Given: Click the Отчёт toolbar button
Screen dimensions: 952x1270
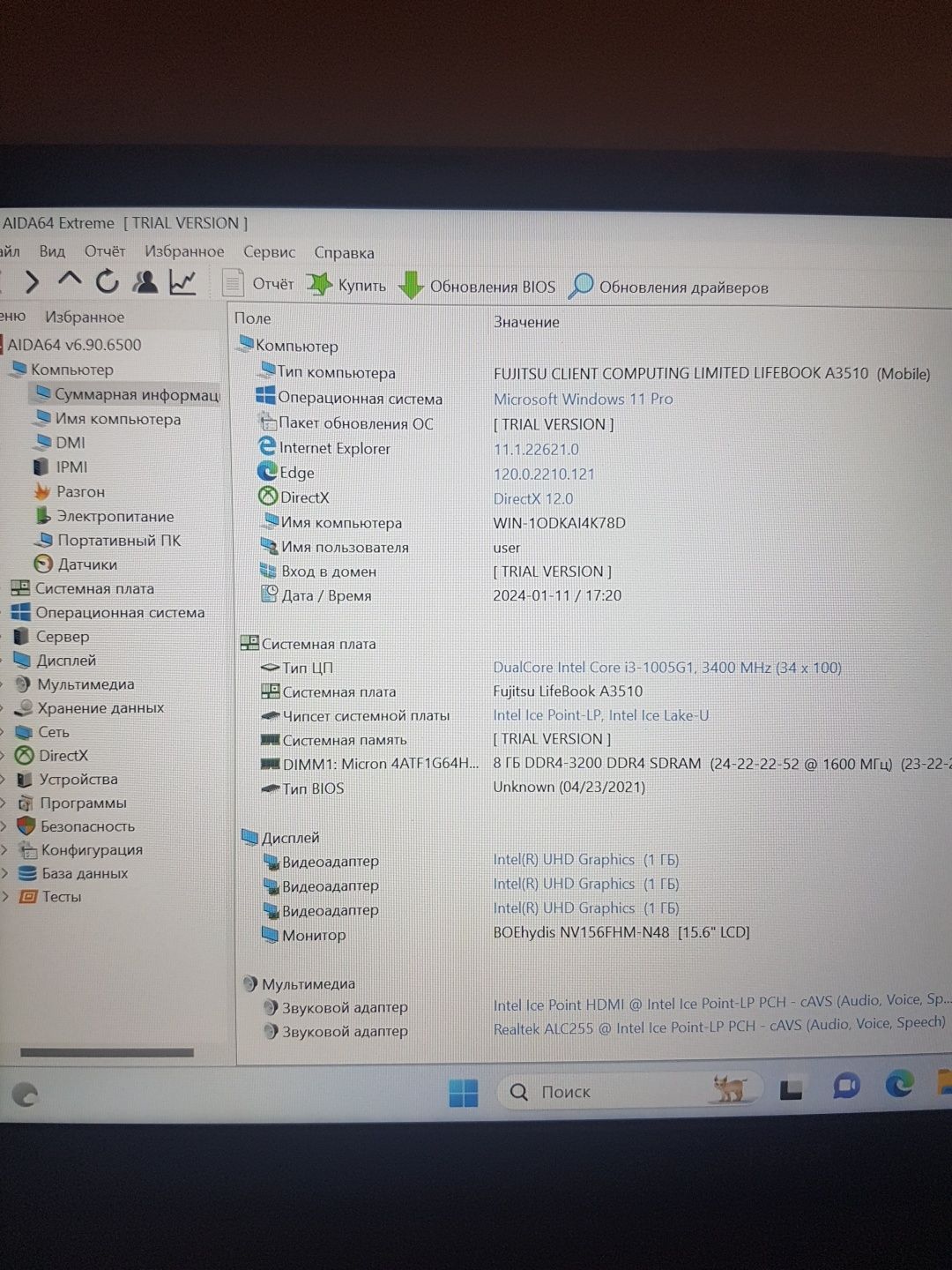Looking at the screenshot, I should 257,284.
